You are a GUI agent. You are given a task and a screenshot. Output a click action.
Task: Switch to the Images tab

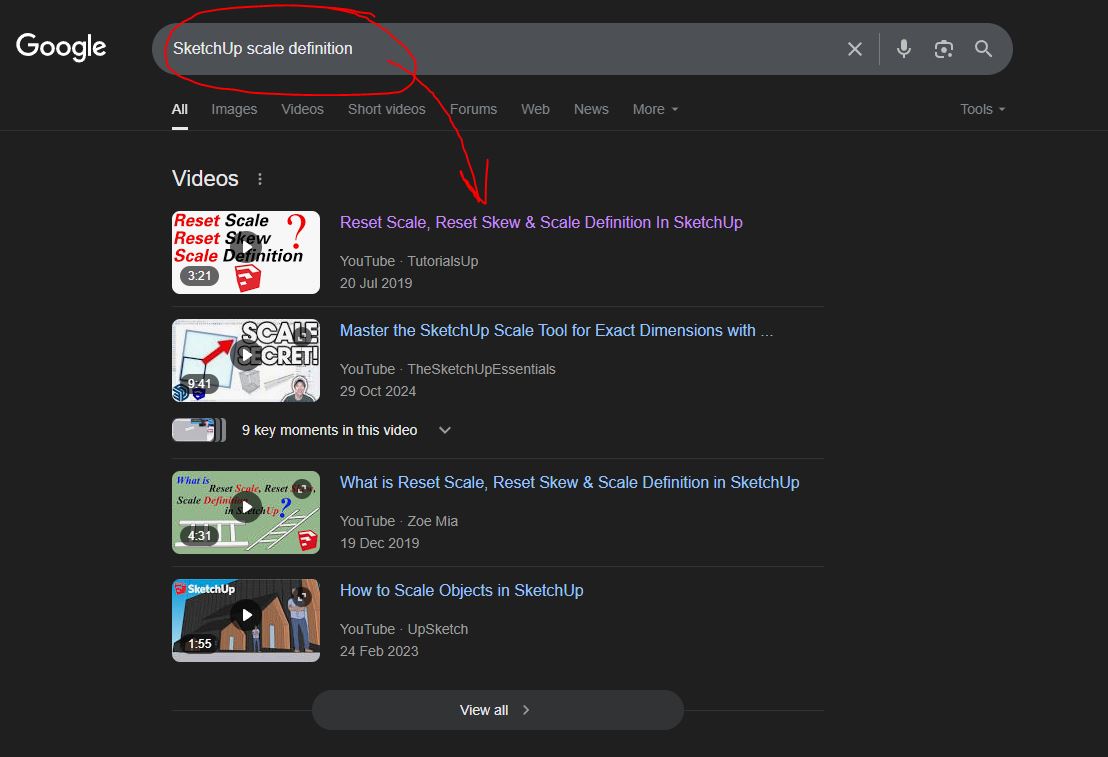[x=234, y=110]
